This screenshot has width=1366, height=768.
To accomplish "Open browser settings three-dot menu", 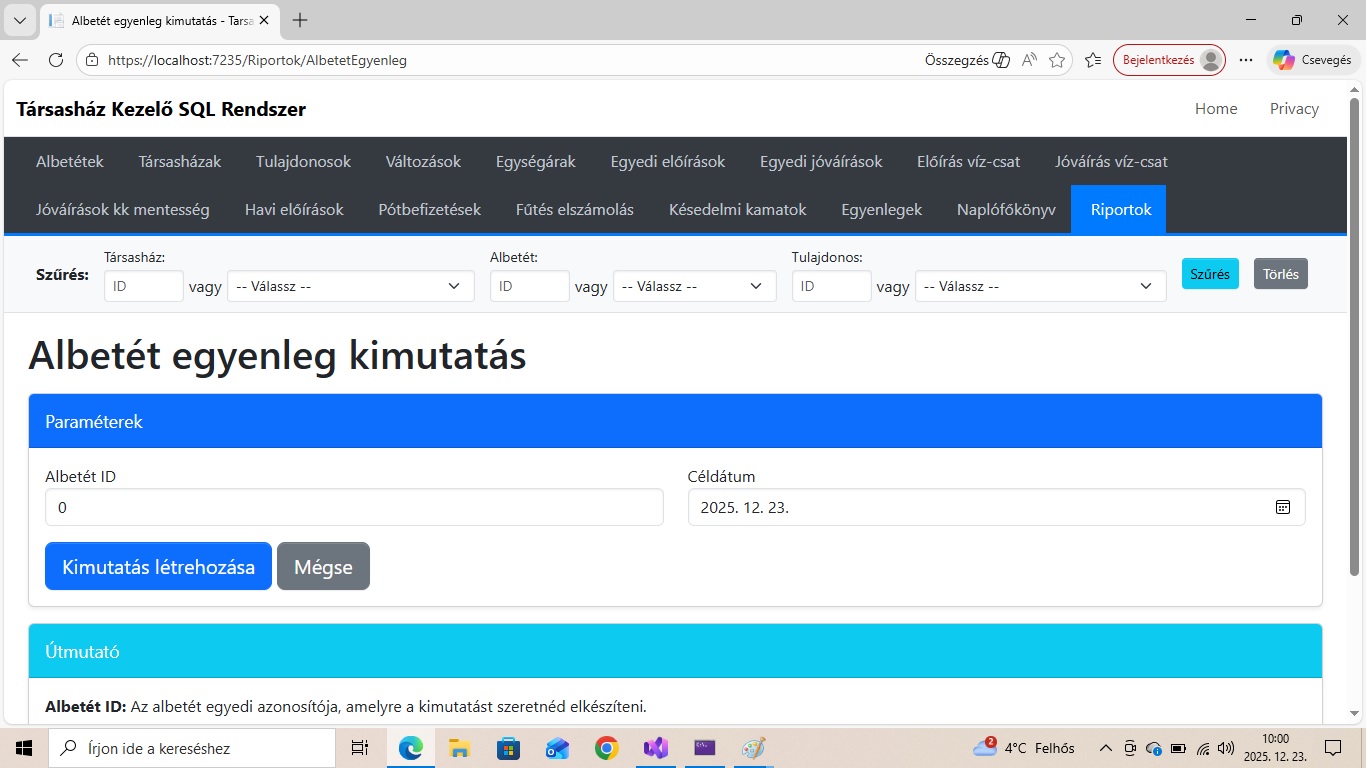I will point(1246,60).
